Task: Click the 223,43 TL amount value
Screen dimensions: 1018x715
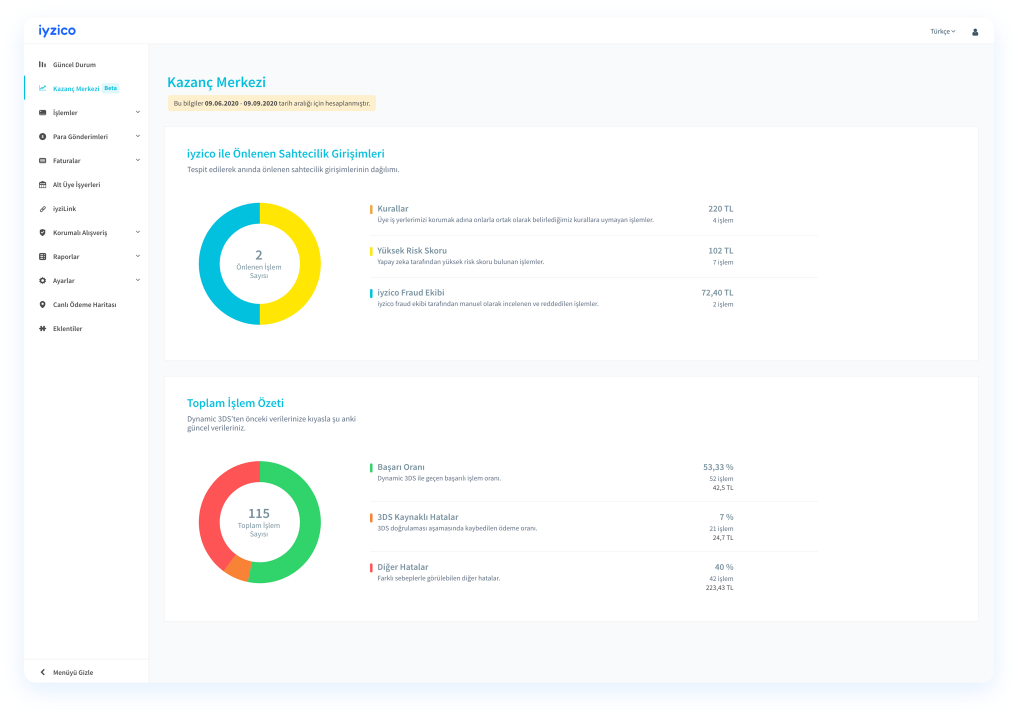Action: click(x=719, y=588)
